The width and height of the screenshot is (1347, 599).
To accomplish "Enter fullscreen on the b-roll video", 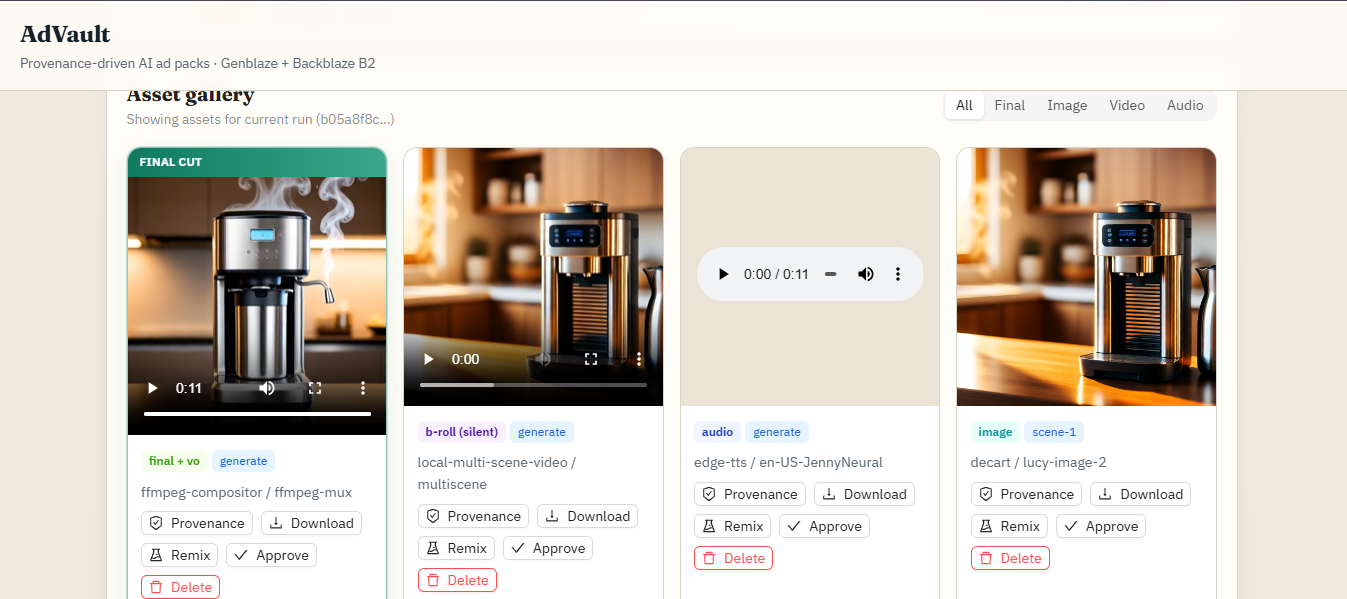I will coord(591,359).
